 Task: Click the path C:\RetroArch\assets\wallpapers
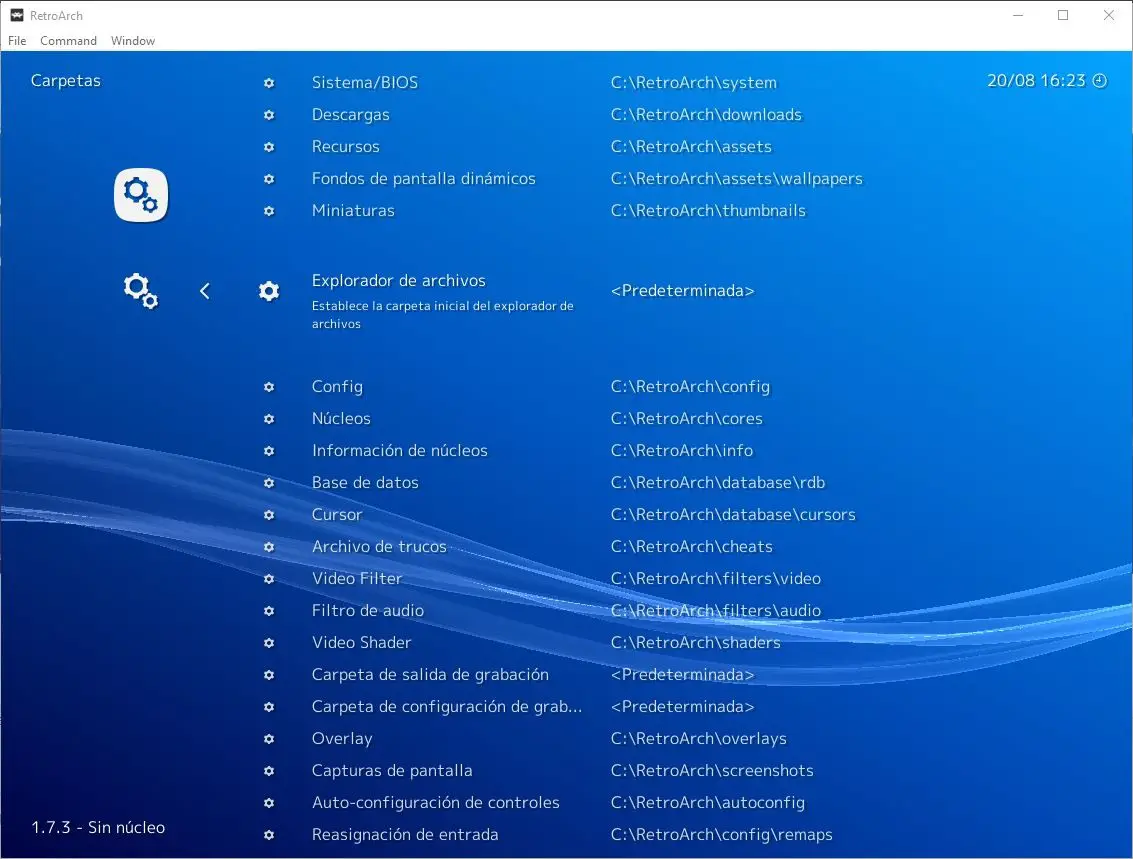tap(736, 178)
